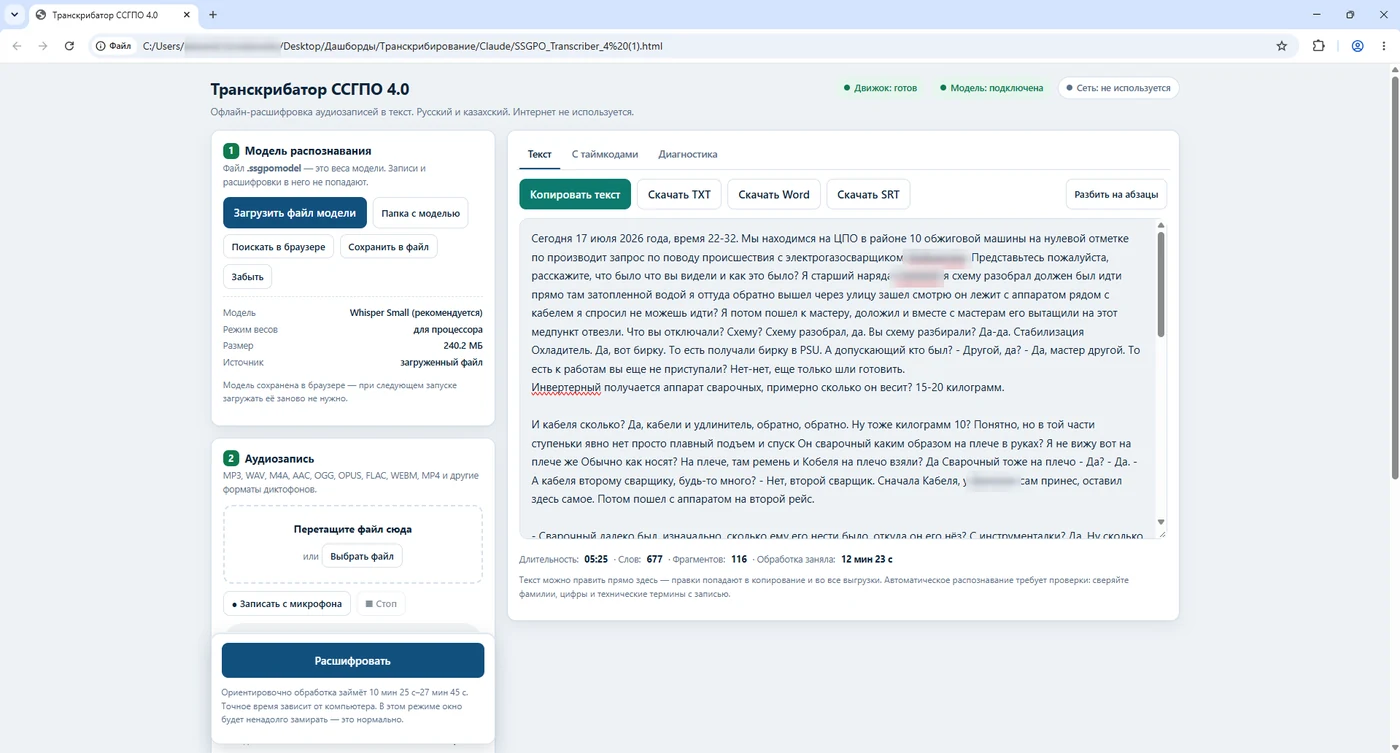The width and height of the screenshot is (1400, 753).
Task: Go back with the browser arrow
Action: [x=17, y=46]
